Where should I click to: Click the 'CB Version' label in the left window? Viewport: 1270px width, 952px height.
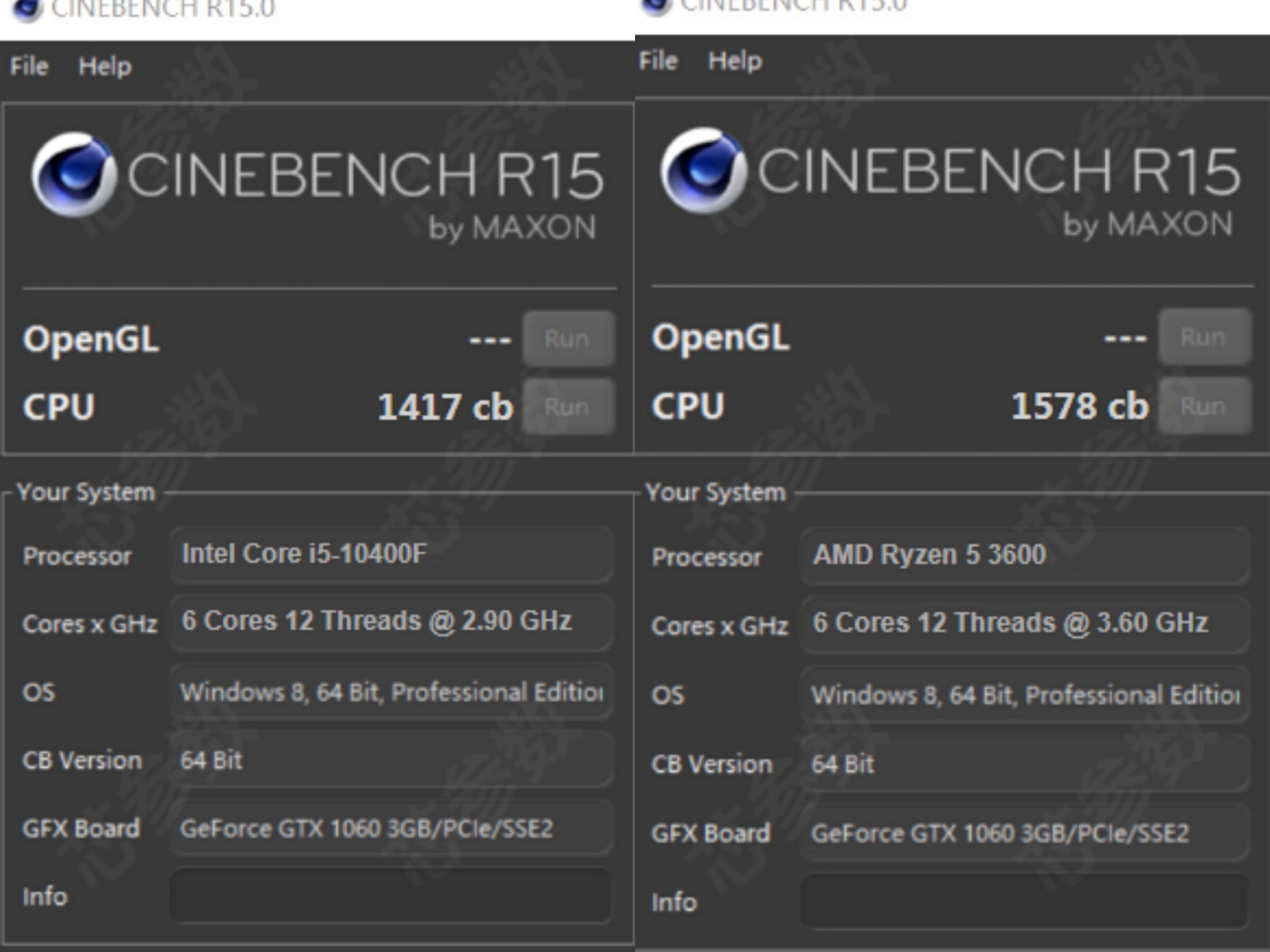pos(82,761)
